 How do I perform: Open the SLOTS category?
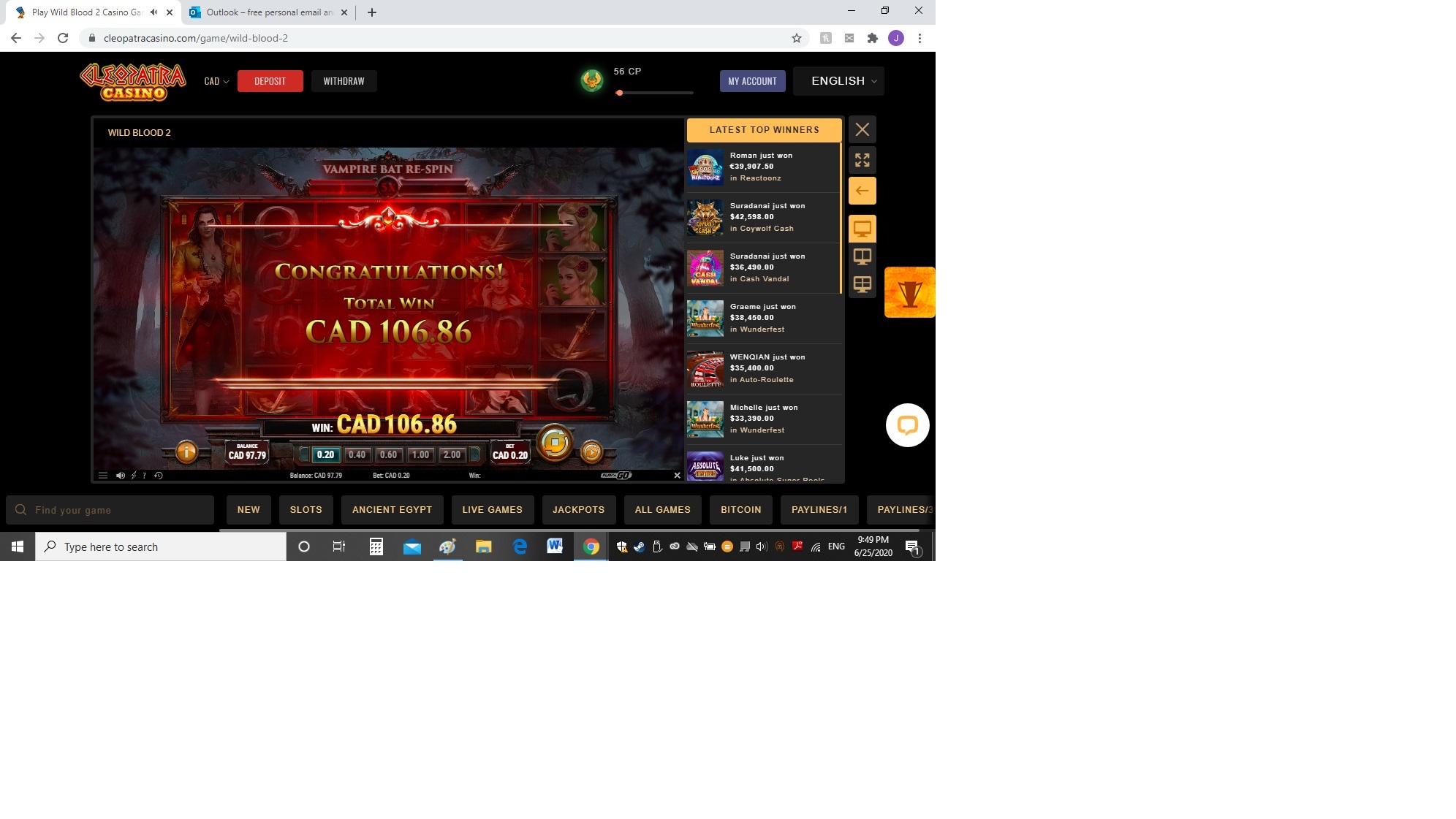pyautogui.click(x=306, y=510)
